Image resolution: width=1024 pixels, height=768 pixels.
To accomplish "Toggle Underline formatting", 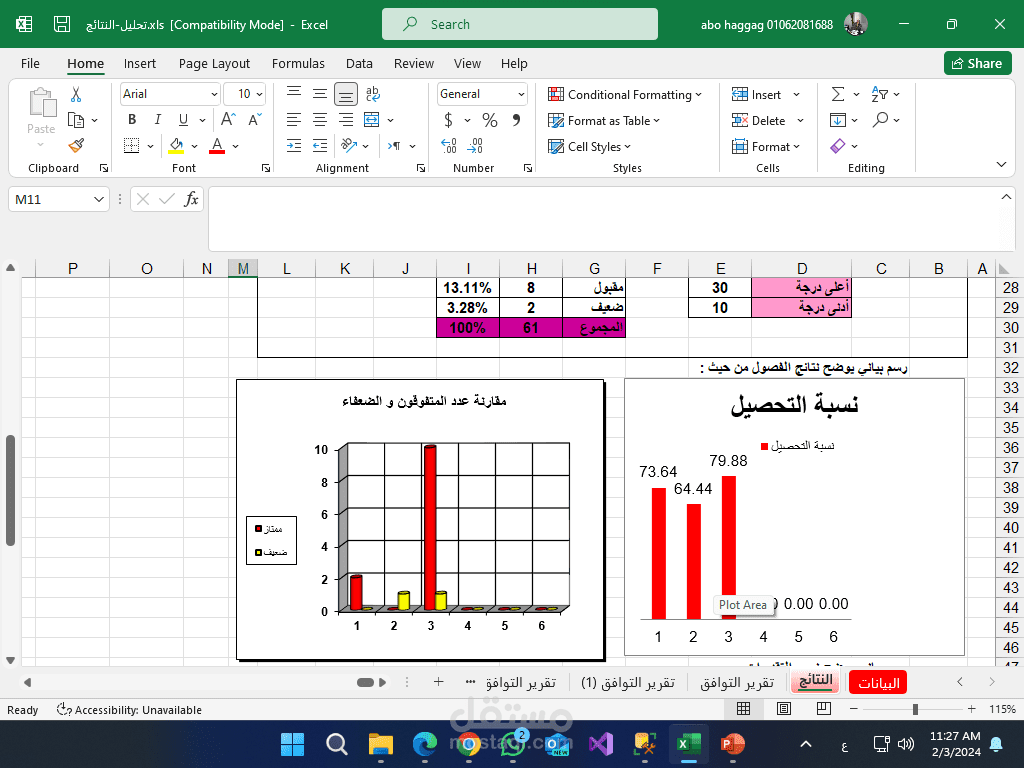I will click(x=184, y=120).
